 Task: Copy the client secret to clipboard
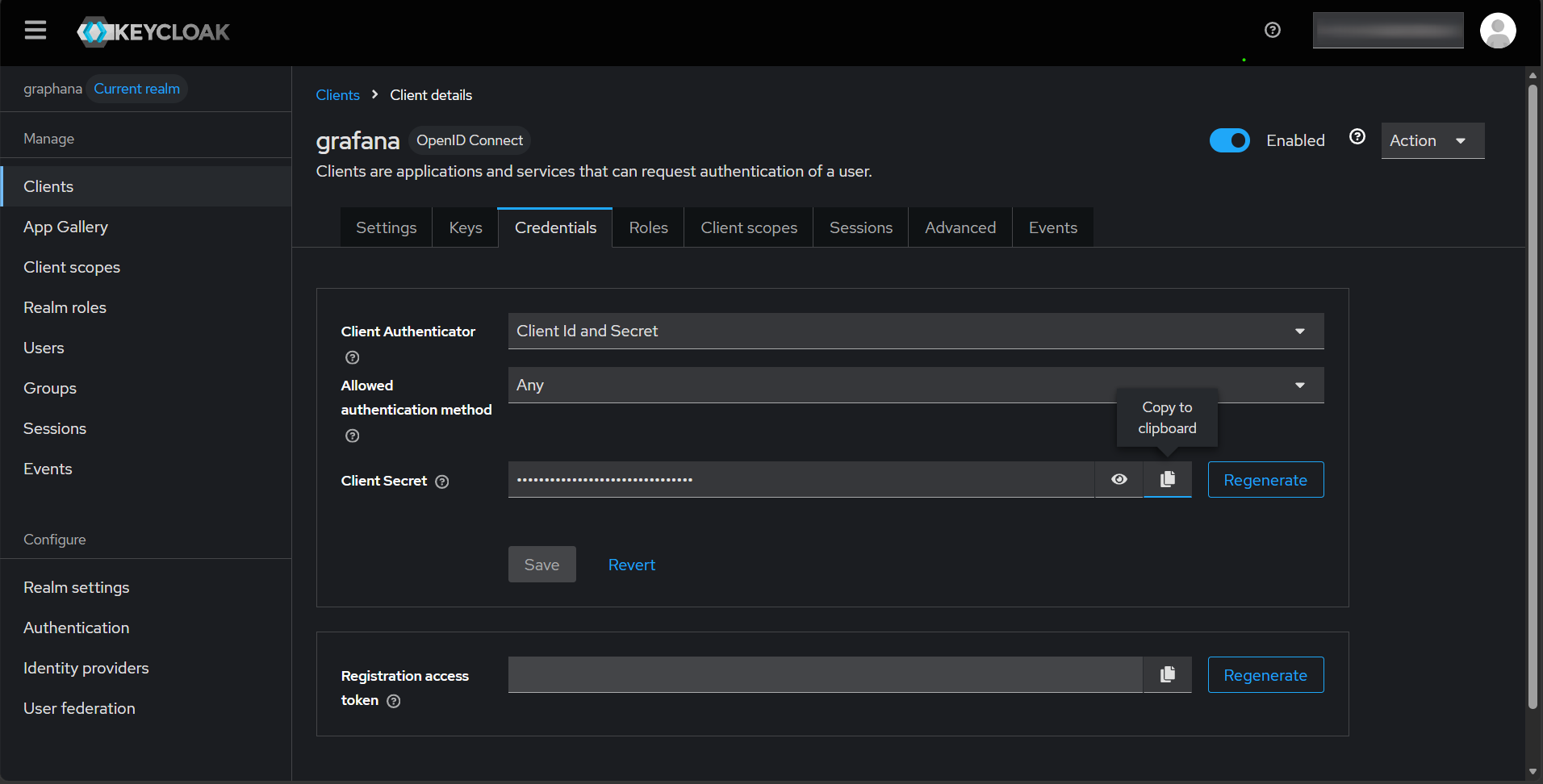(1167, 479)
